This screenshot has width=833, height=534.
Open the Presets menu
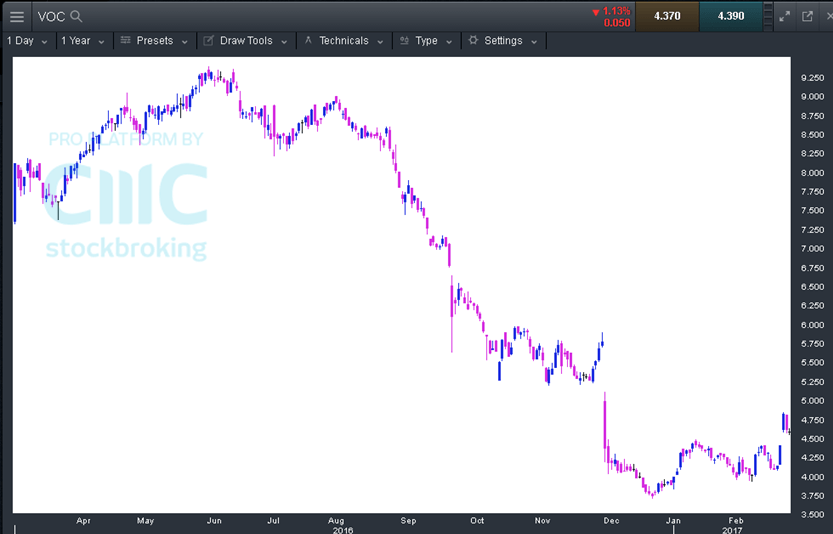click(x=154, y=41)
